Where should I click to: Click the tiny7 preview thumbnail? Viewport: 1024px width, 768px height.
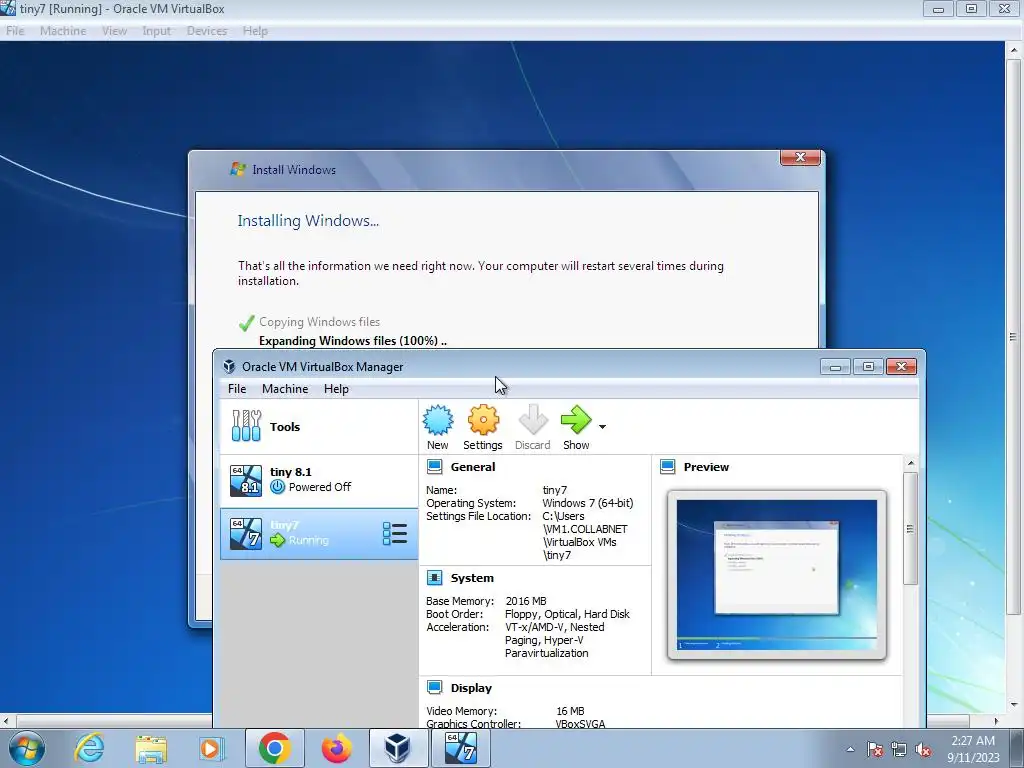tap(776, 575)
